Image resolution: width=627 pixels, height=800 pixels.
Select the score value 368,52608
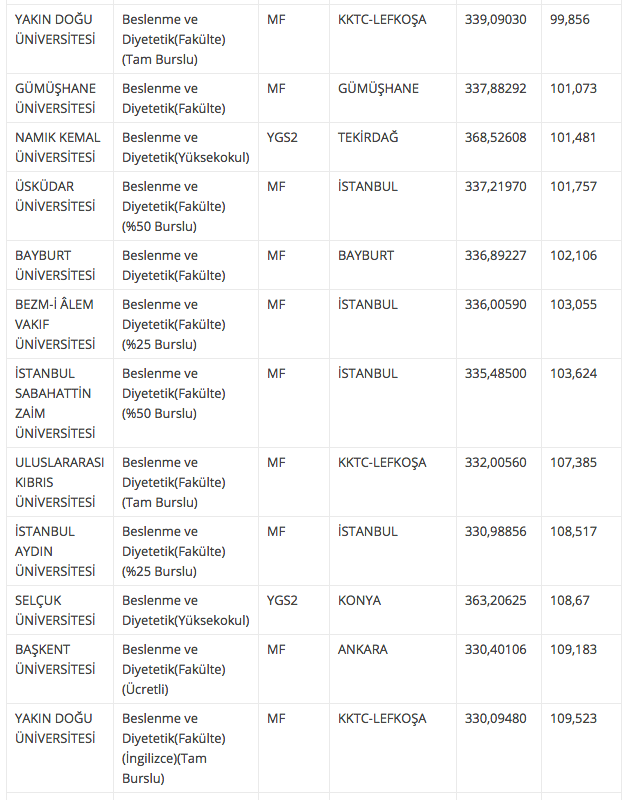pyautogui.click(x=495, y=137)
